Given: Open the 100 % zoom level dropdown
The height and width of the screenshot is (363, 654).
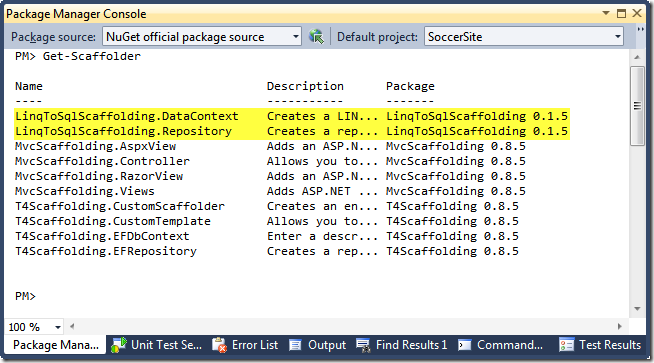Looking at the screenshot, I should tap(35, 327).
